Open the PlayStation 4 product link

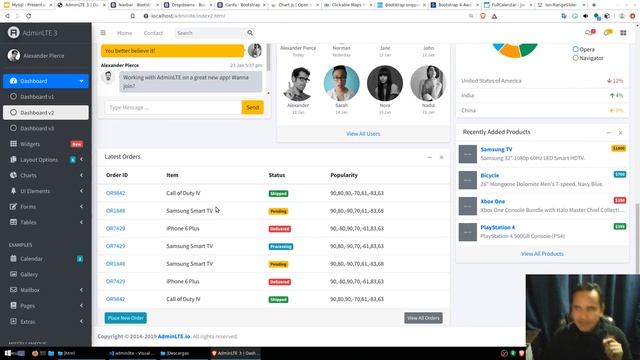(x=498, y=227)
